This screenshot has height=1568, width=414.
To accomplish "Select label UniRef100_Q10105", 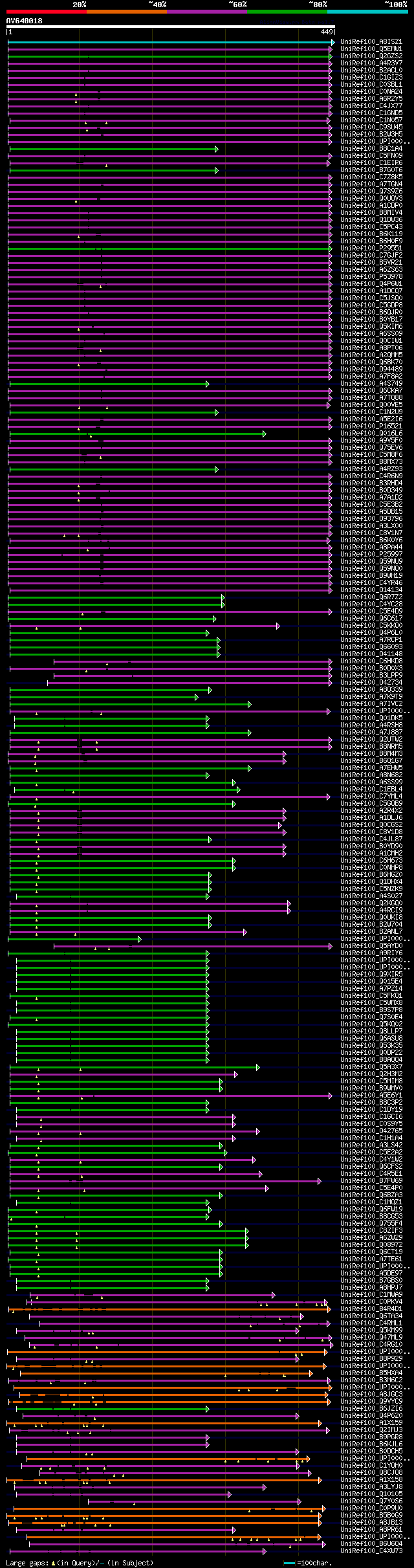I will (x=371, y=1494).
